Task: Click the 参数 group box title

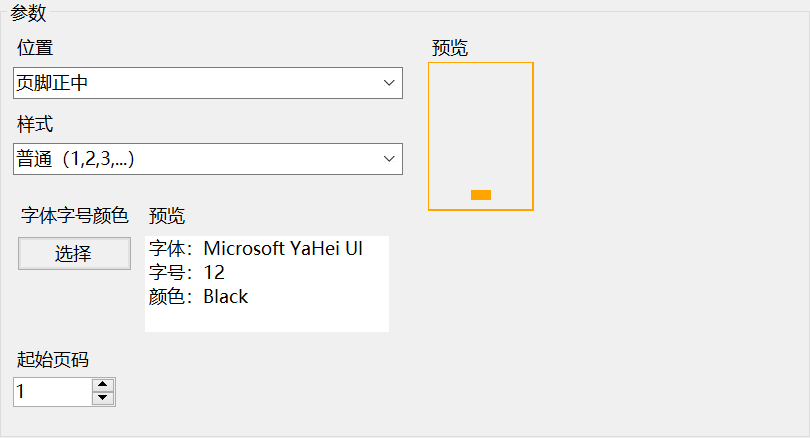Action: (x=28, y=13)
